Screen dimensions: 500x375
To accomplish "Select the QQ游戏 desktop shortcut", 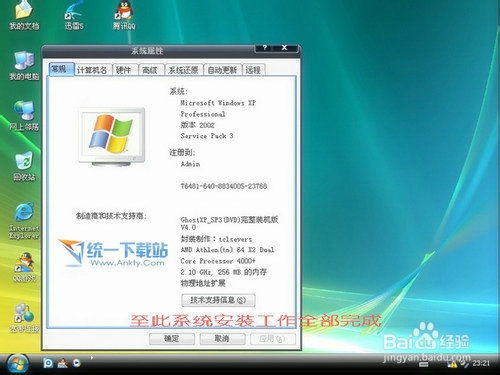I will pos(24,267).
